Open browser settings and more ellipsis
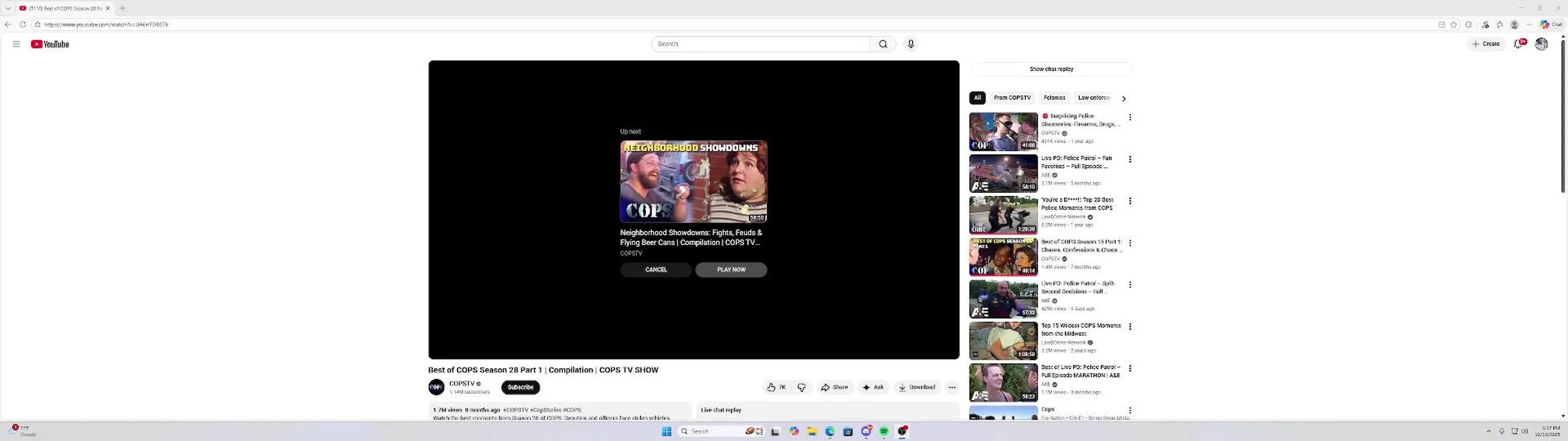 pyautogui.click(x=1529, y=24)
